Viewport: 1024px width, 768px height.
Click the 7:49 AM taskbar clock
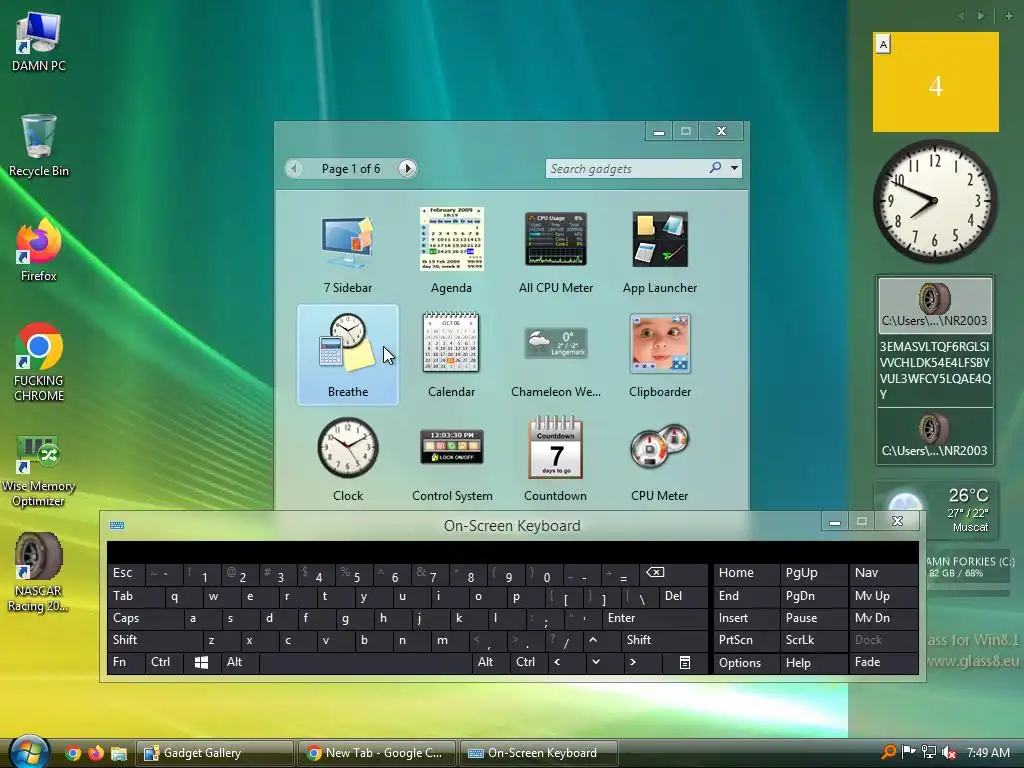988,752
